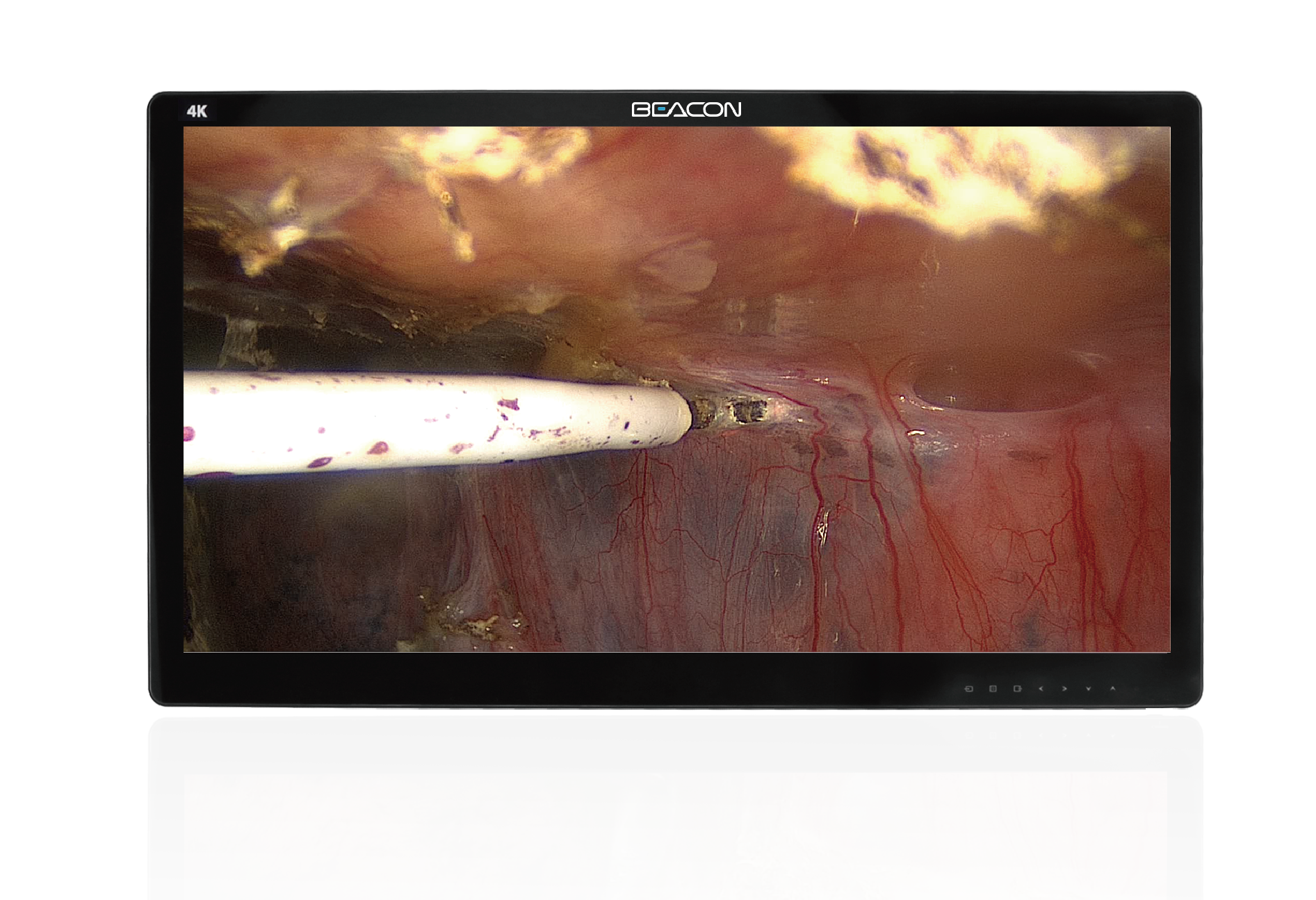Screen dimensions: 1316x900
Task: Click the BEACON logo on the bezel
Action: point(686,109)
